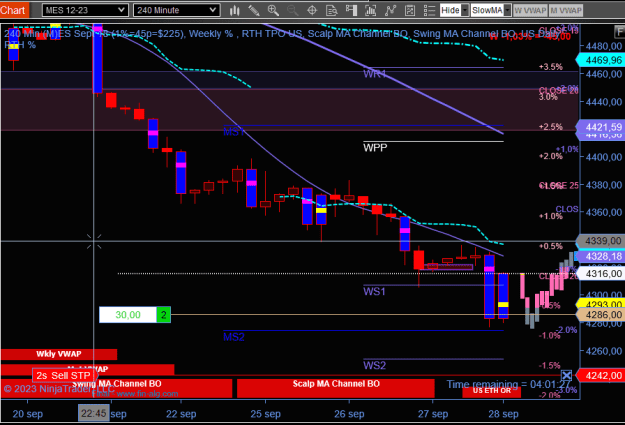Select the 4242,00 red price marker
The width and height of the screenshot is (625, 425).
pos(601,375)
